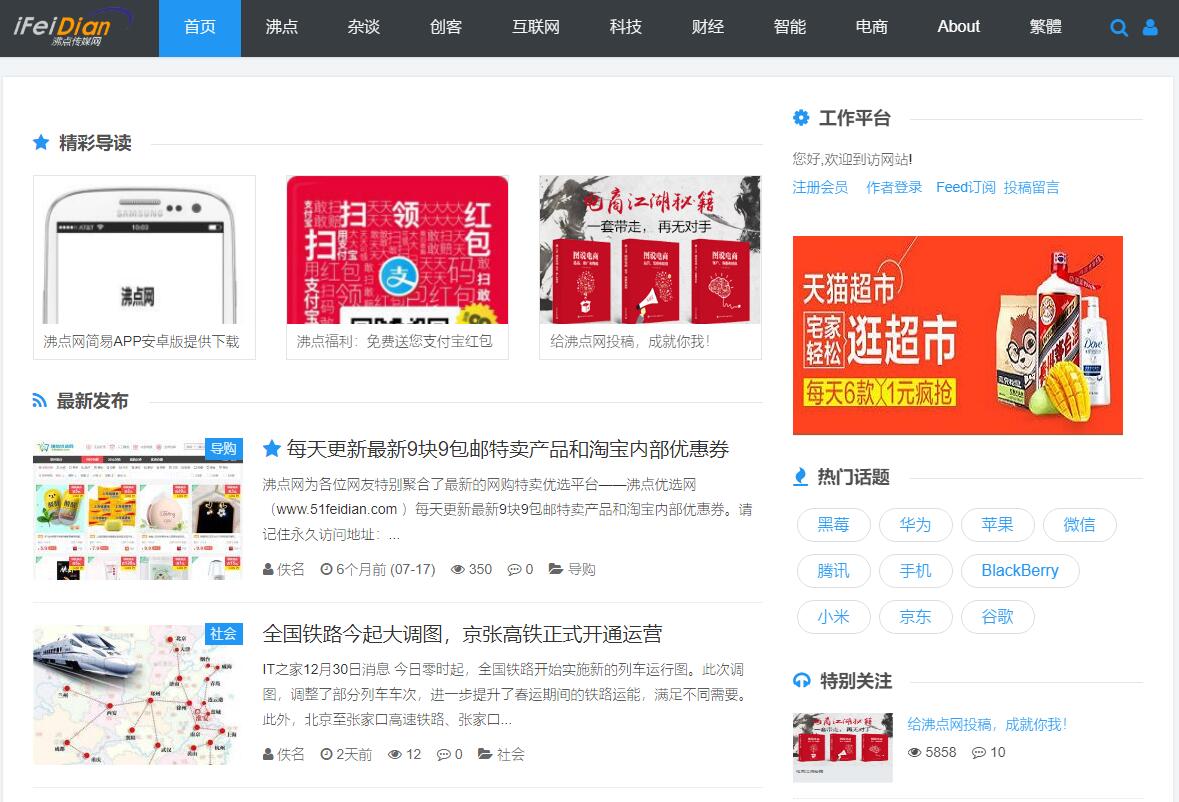Select the 腾讯 hot topic tag

coord(834,570)
